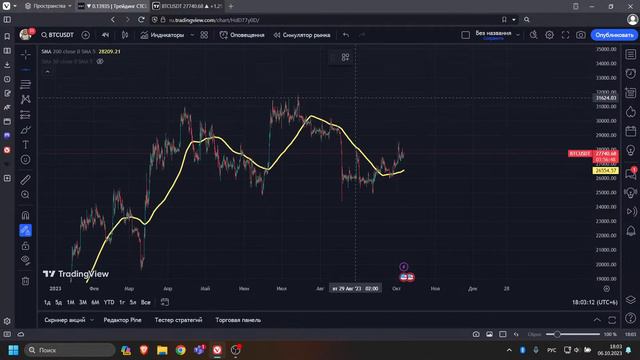Image resolution: width=640 pixels, height=360 pixels.
Task: Take a chart snapshot
Action: click(x=580, y=35)
